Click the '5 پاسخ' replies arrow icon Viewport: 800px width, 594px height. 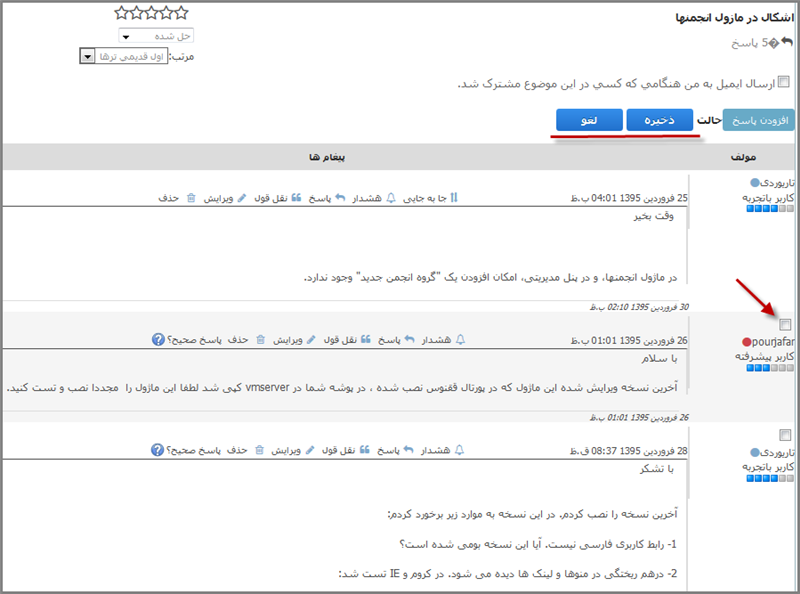pos(788,42)
